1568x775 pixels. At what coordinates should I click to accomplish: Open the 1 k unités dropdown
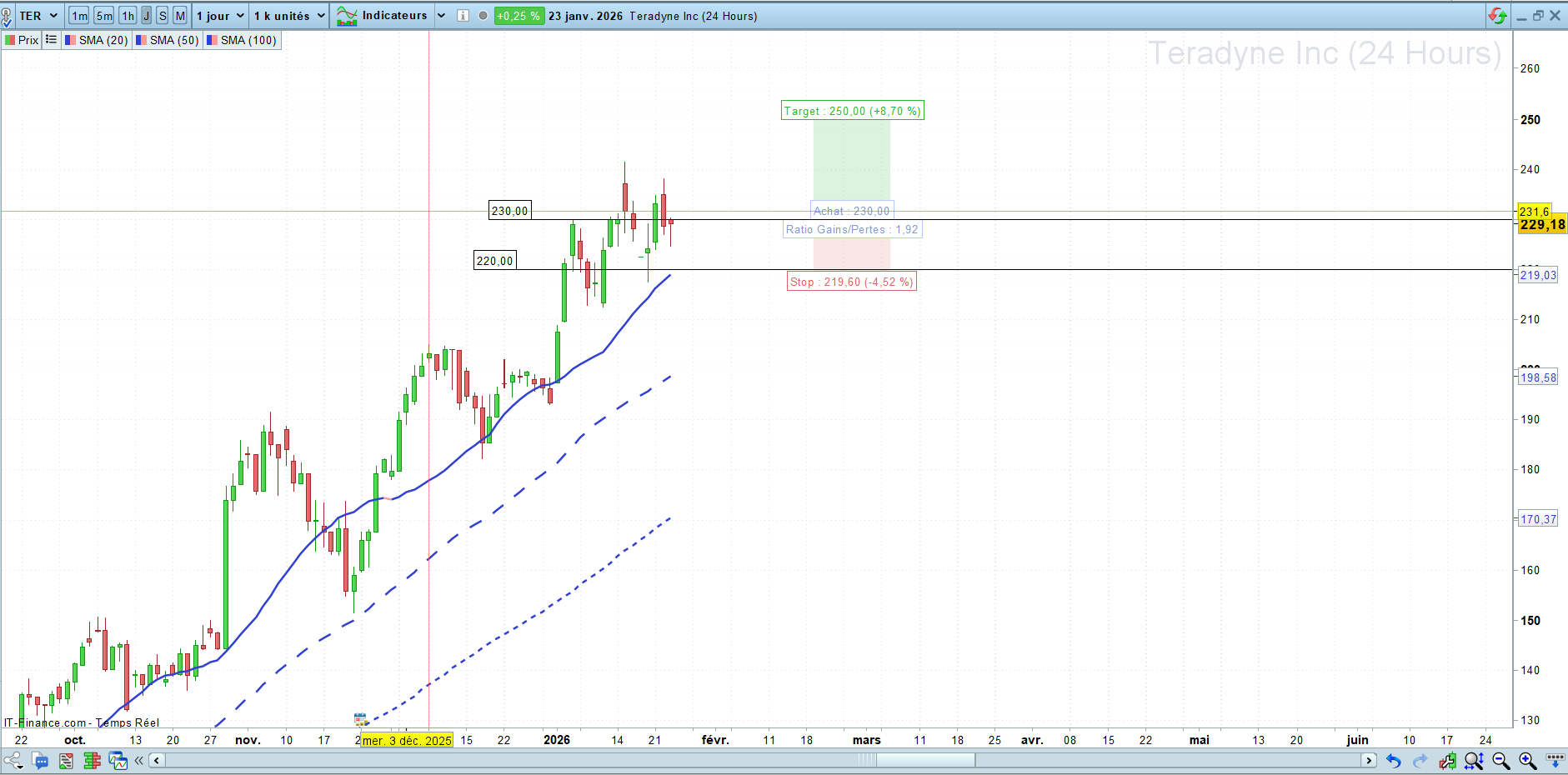[289, 16]
